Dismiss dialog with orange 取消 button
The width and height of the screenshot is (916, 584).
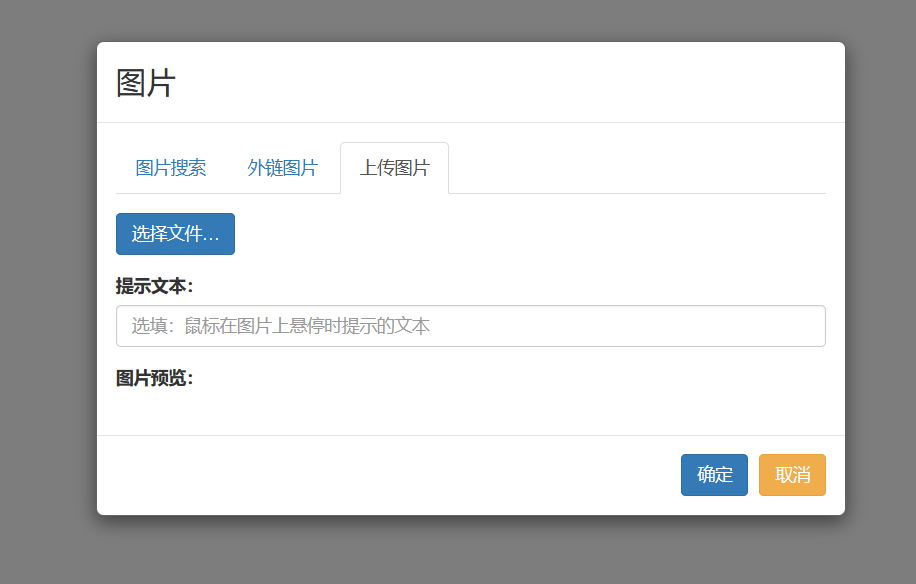click(x=792, y=475)
